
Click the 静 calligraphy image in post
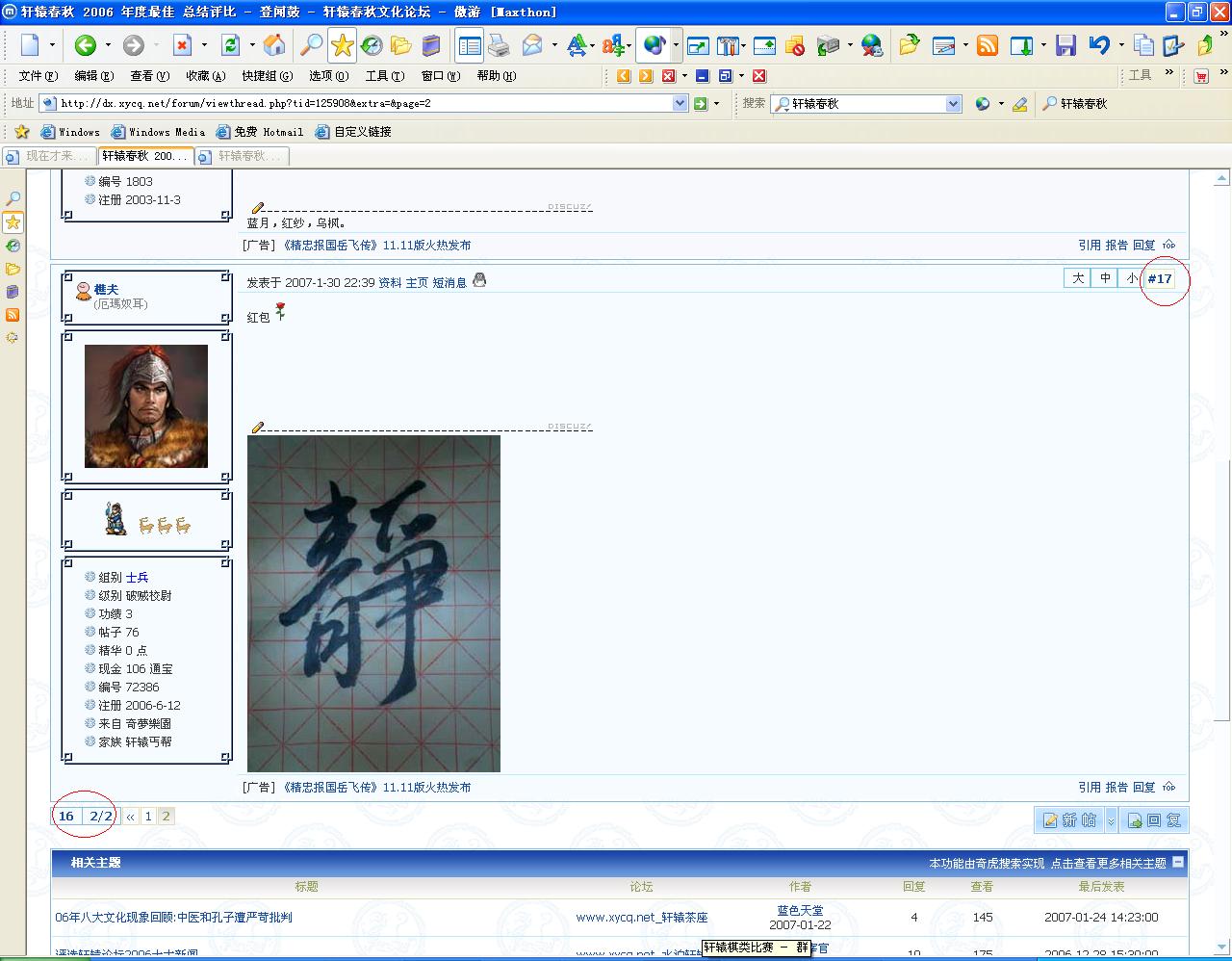coord(373,604)
